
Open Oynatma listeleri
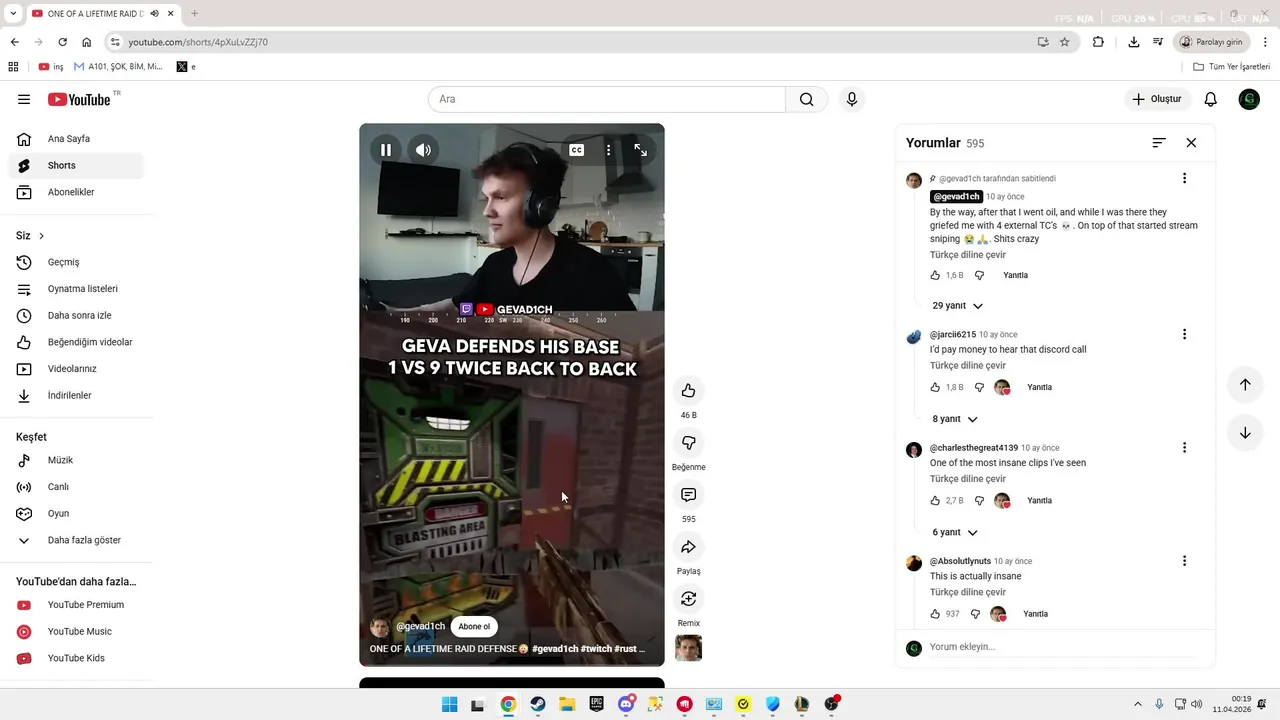pyautogui.click(x=76, y=289)
